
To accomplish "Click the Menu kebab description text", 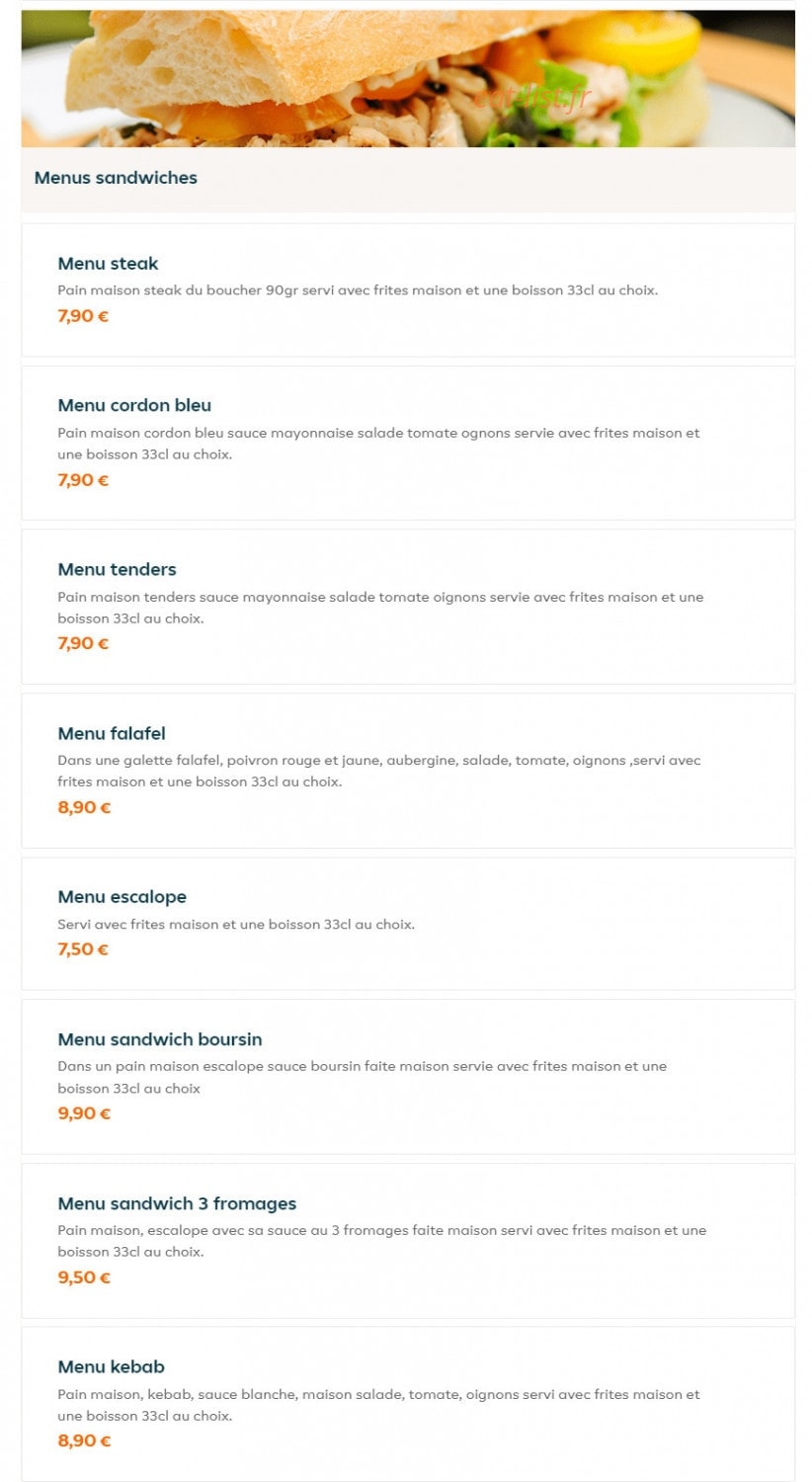I will (378, 1405).
